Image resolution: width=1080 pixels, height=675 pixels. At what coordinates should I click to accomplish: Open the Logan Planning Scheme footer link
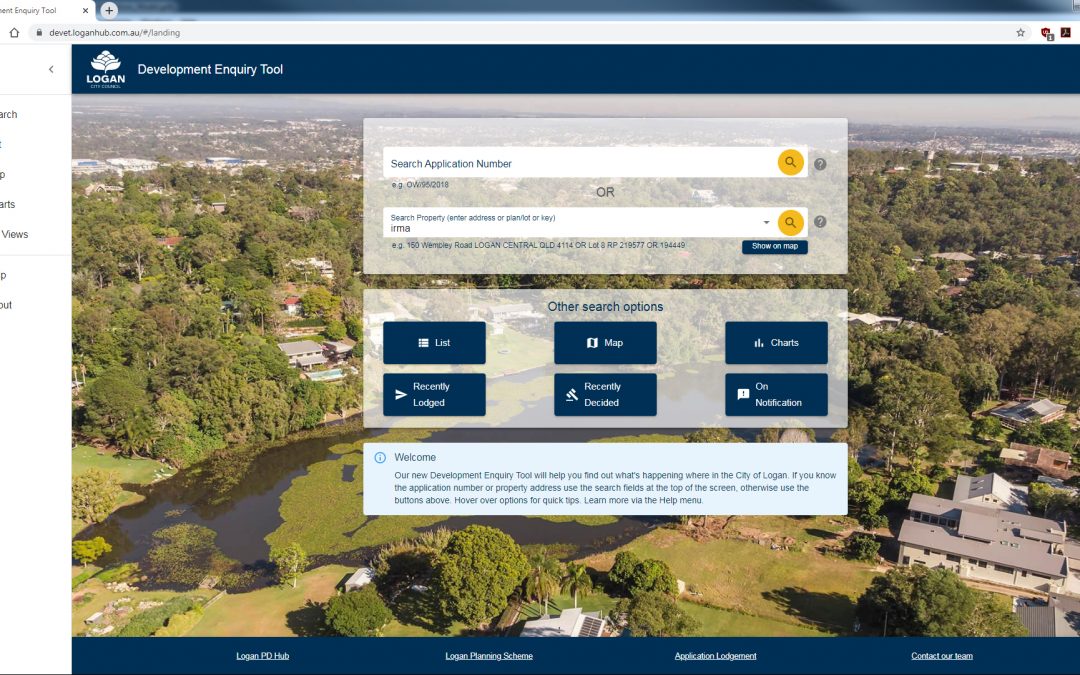[489, 656]
